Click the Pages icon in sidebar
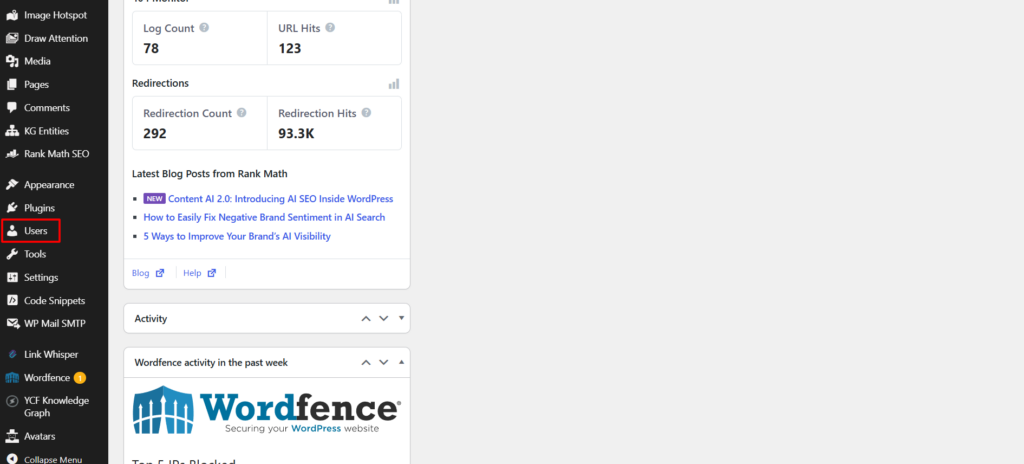 pyautogui.click(x=12, y=84)
